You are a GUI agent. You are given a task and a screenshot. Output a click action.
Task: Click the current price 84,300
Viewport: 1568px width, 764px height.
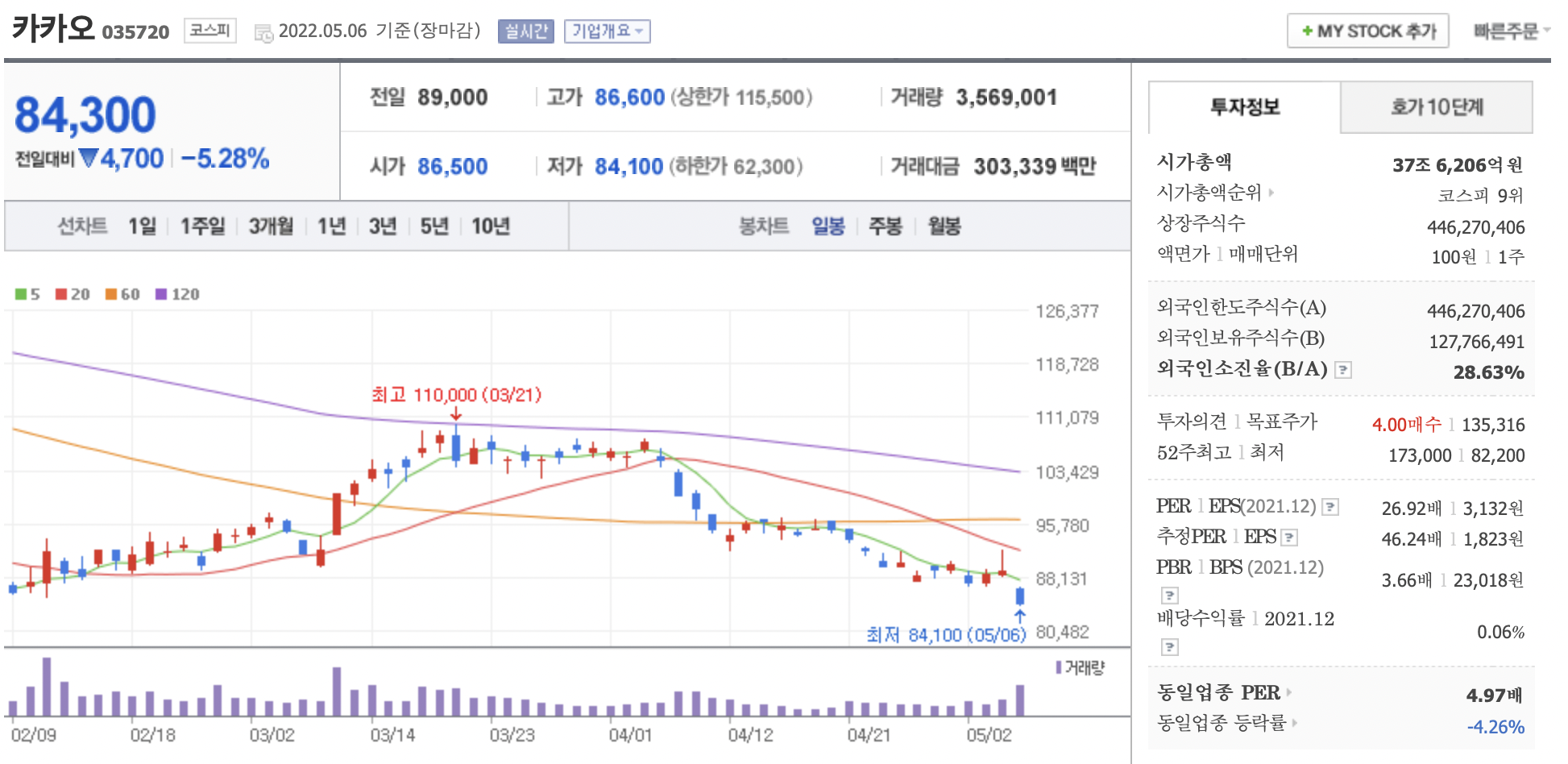tap(85, 114)
